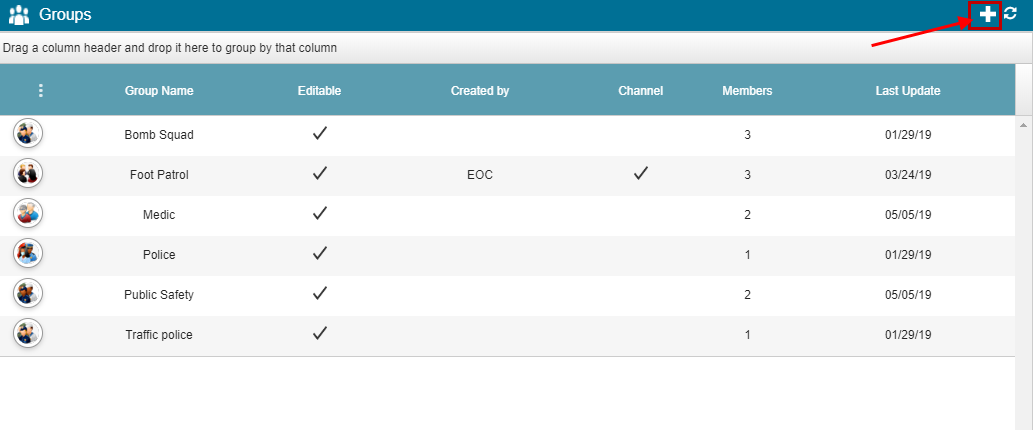Open the Traffic police group name
This screenshot has height=430, width=1033.
(x=159, y=335)
